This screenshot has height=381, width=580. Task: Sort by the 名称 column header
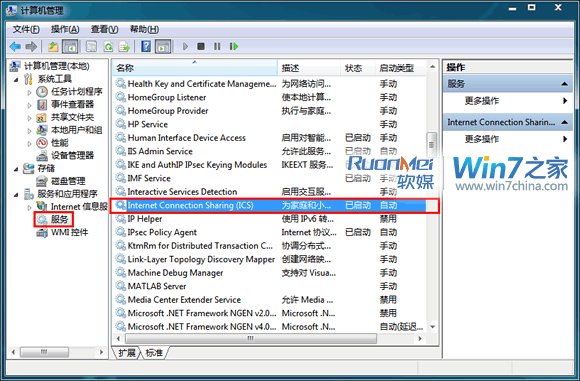(195, 68)
